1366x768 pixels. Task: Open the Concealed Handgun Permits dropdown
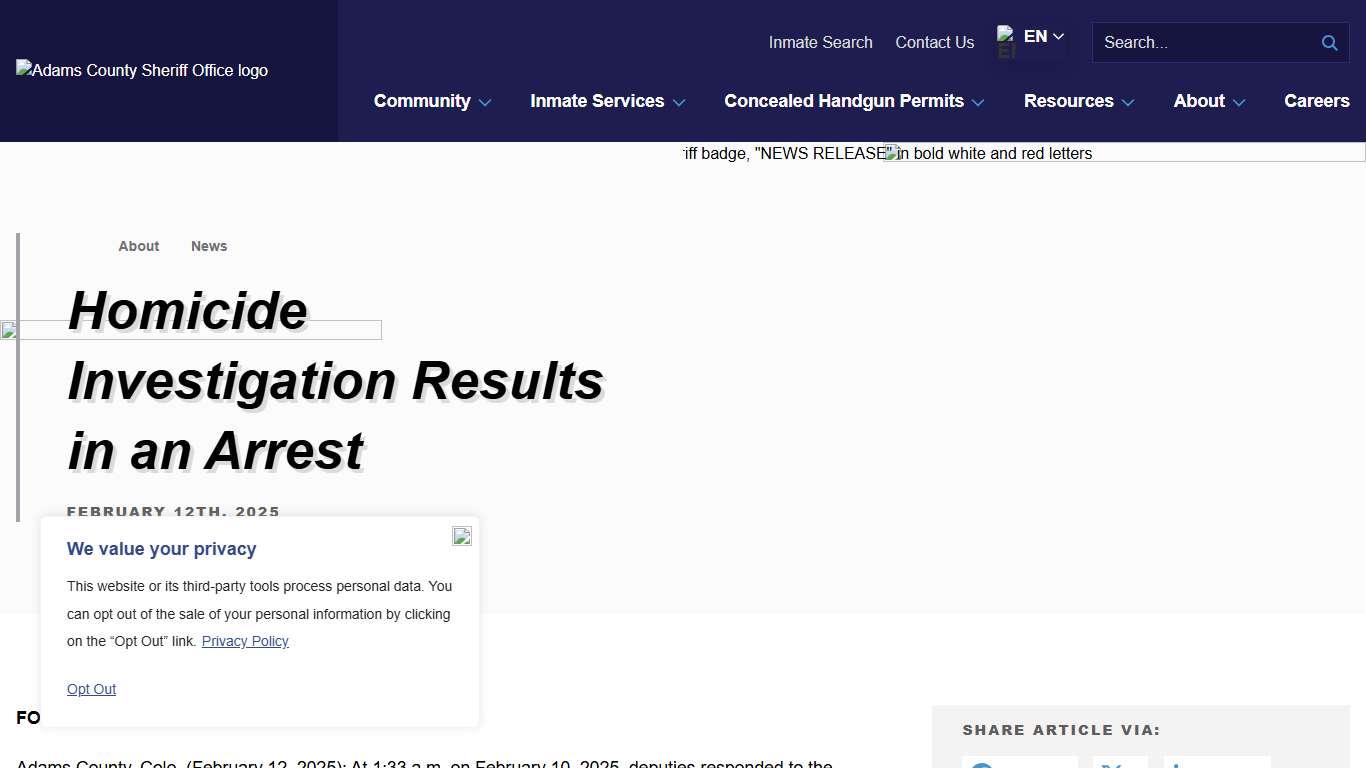coord(854,101)
